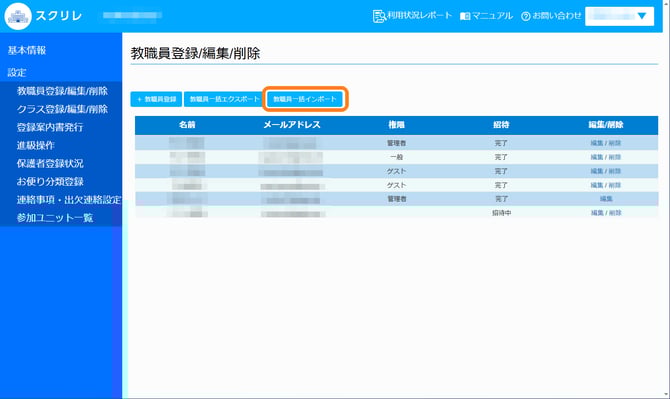Screen dimensions: 670x399
Task: Open 利用状況レポート from the header
Action: [x=412, y=16]
